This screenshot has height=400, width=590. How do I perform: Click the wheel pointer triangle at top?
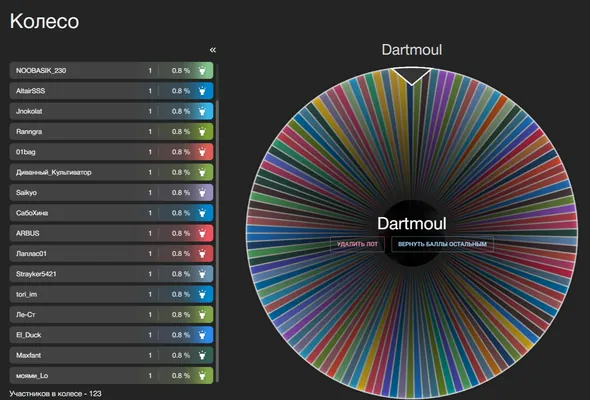tap(411, 76)
